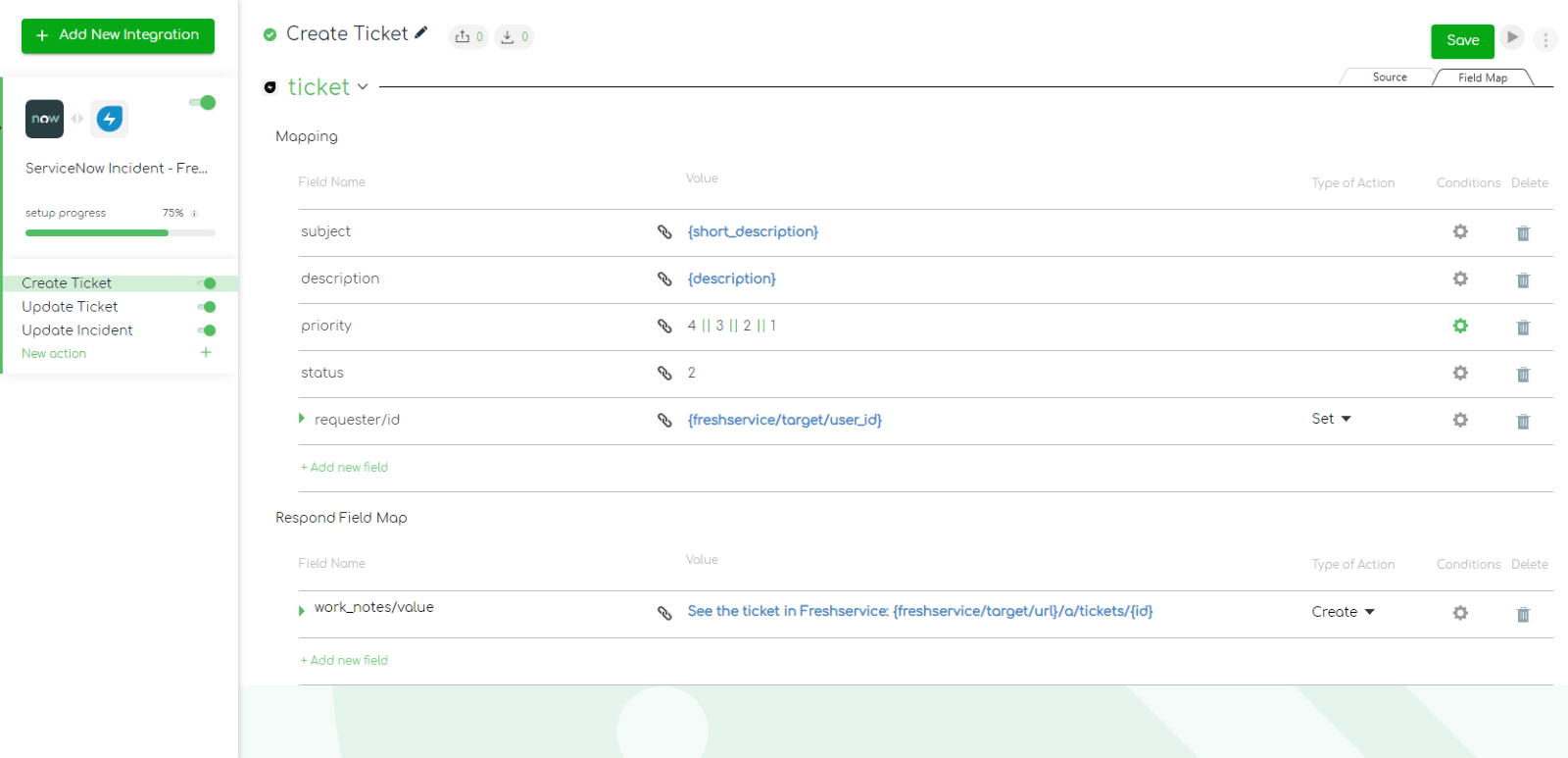Click the setup progress info icon
The height and width of the screenshot is (758, 1568).
click(x=194, y=214)
